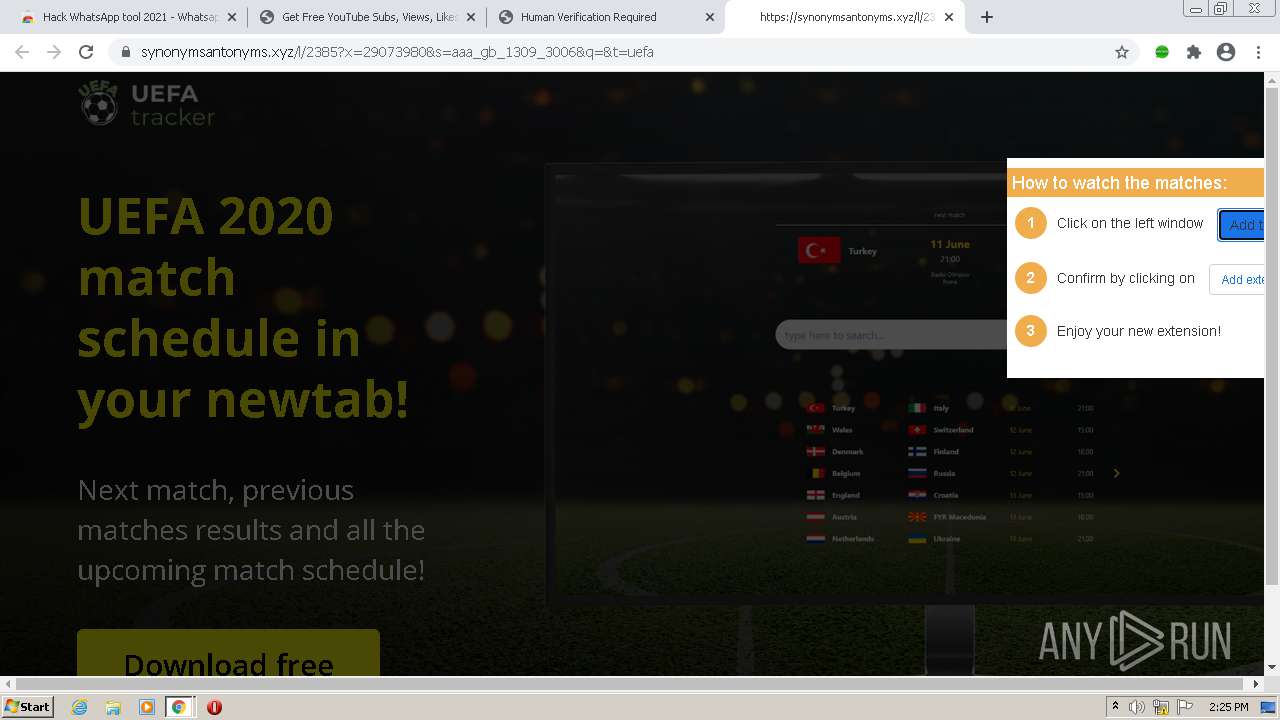Open File Explorer from taskbar
Screen dimensions: 1280x720
coord(113,707)
